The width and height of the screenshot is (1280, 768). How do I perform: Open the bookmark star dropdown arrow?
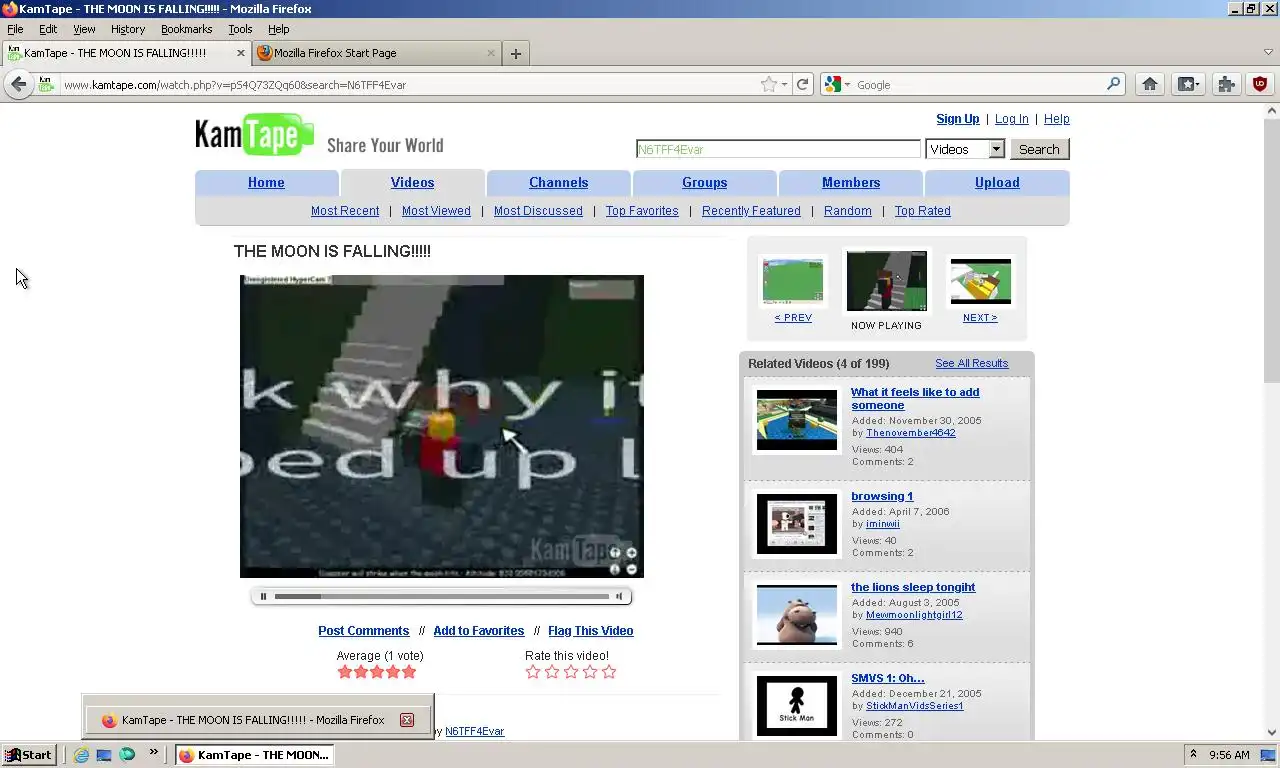coord(784,85)
